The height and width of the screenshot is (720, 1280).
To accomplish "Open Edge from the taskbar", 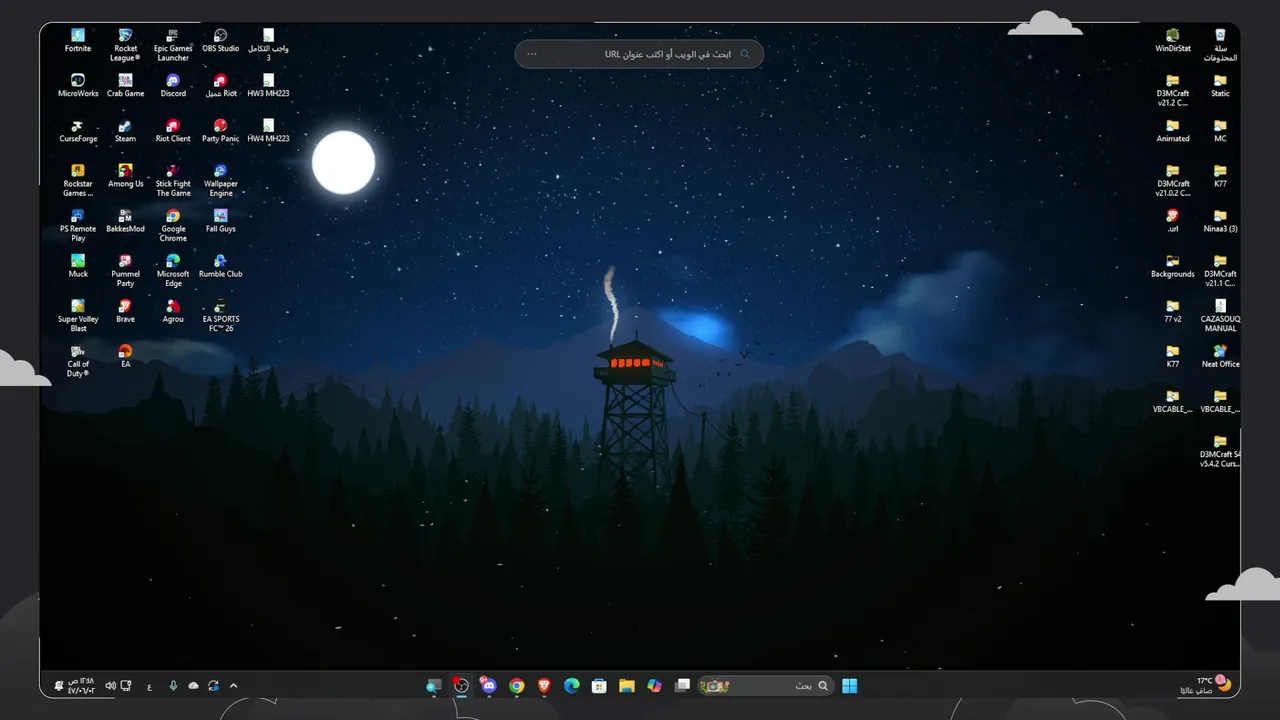I will point(571,686).
